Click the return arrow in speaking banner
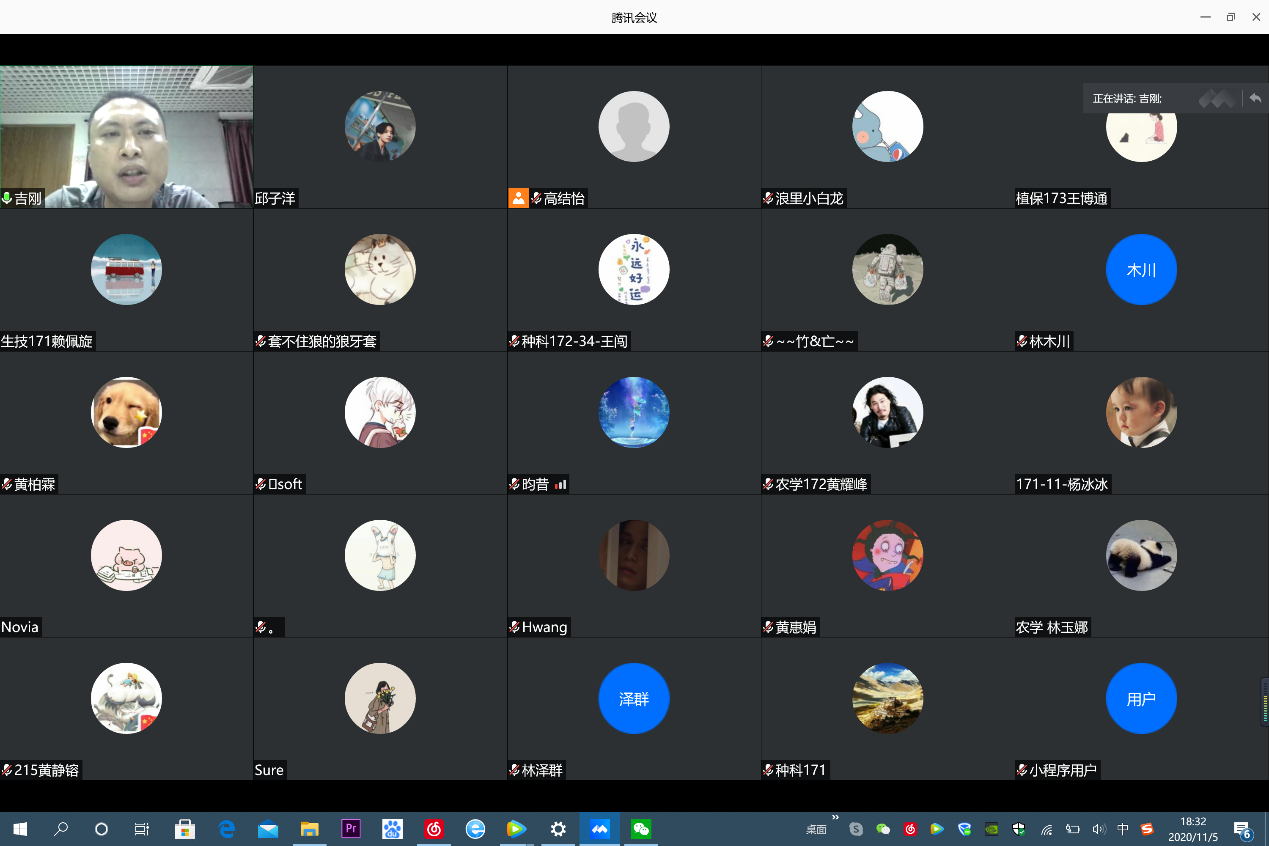Screen dimensions: 1269x846 [1255, 98]
